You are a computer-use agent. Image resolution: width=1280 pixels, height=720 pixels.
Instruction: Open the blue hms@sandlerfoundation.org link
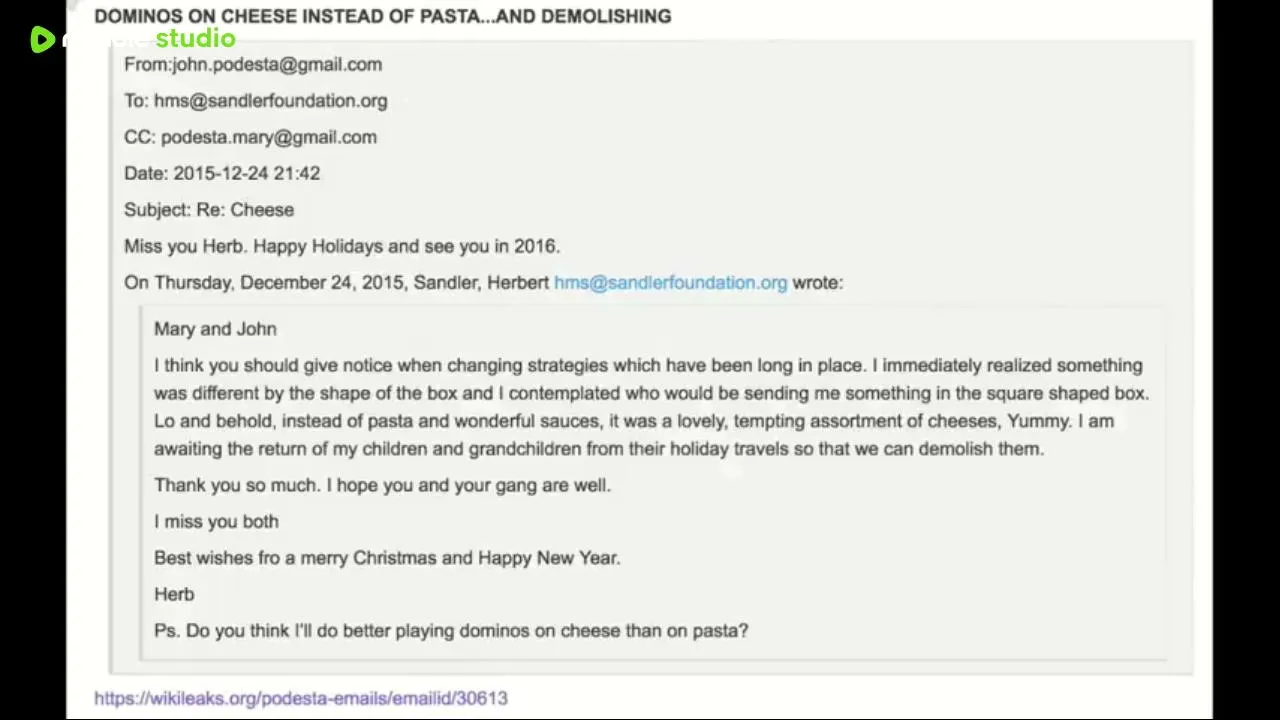(x=670, y=282)
